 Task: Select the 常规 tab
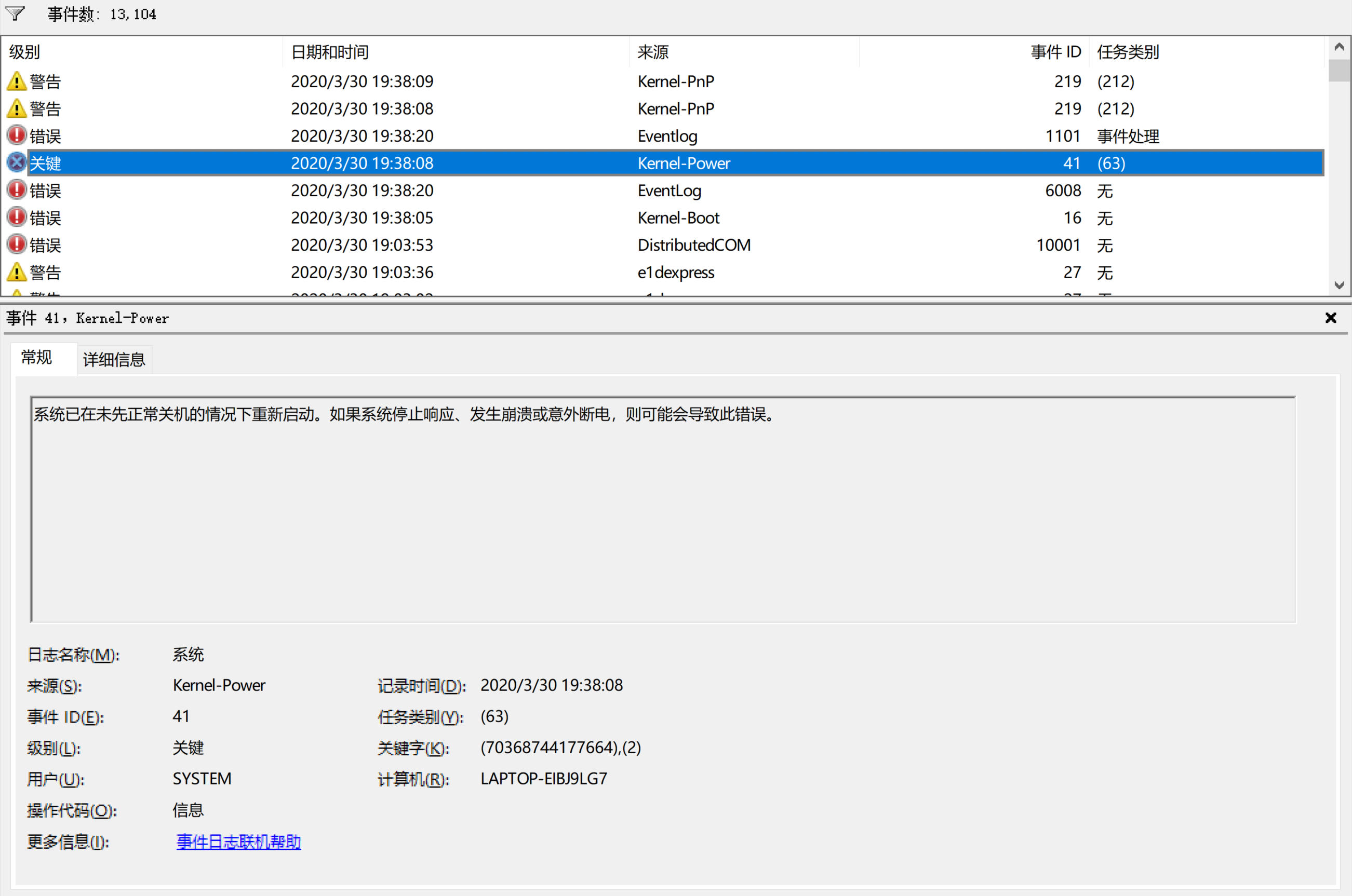pos(36,358)
